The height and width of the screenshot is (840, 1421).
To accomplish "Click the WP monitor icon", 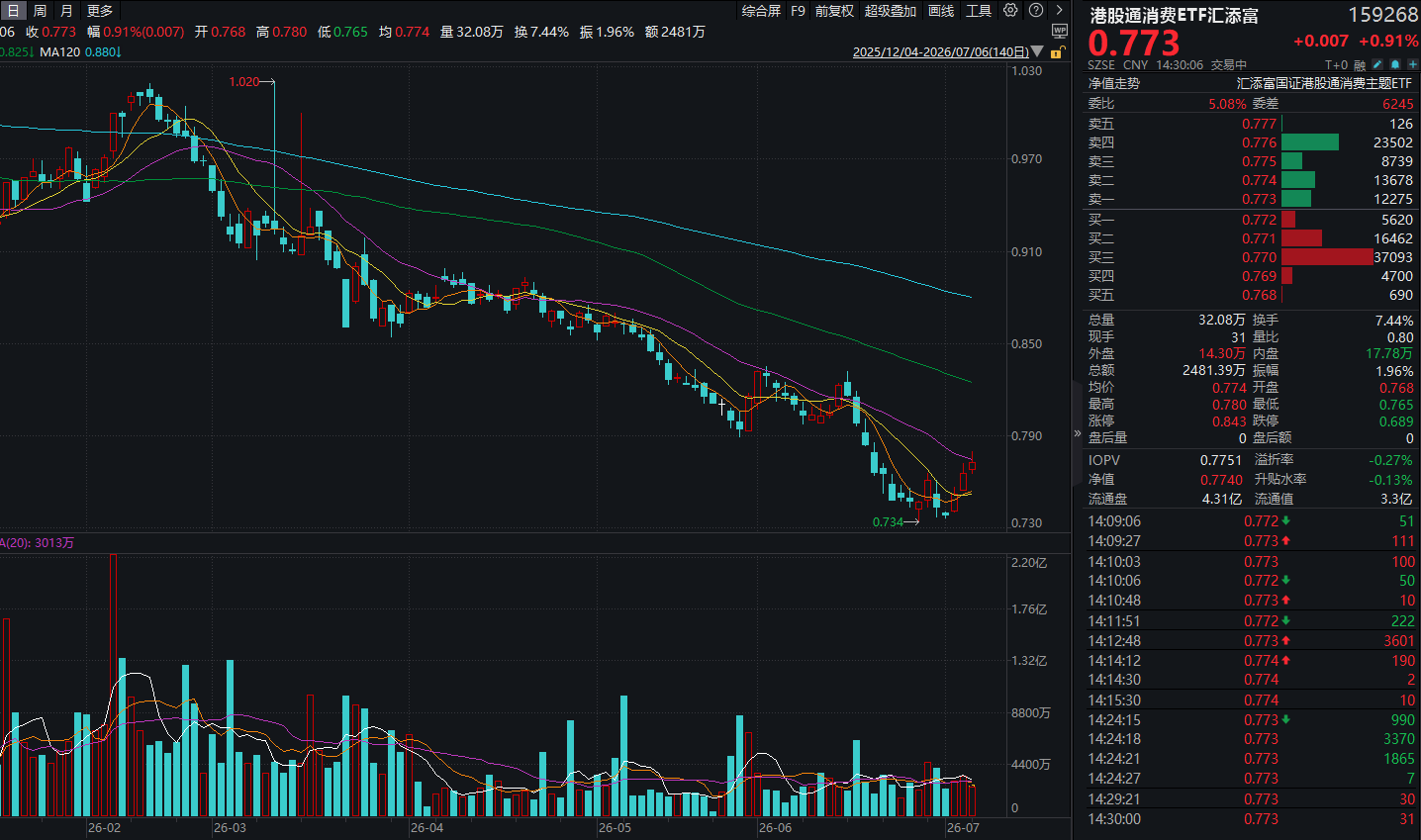I will click(1060, 31).
